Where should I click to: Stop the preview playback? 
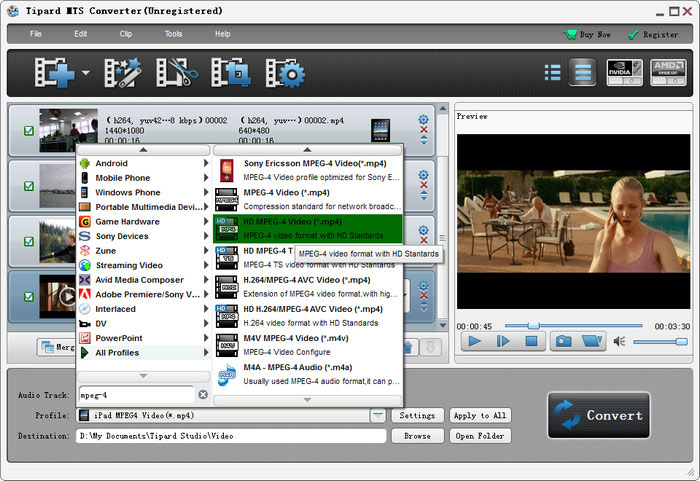click(531, 342)
